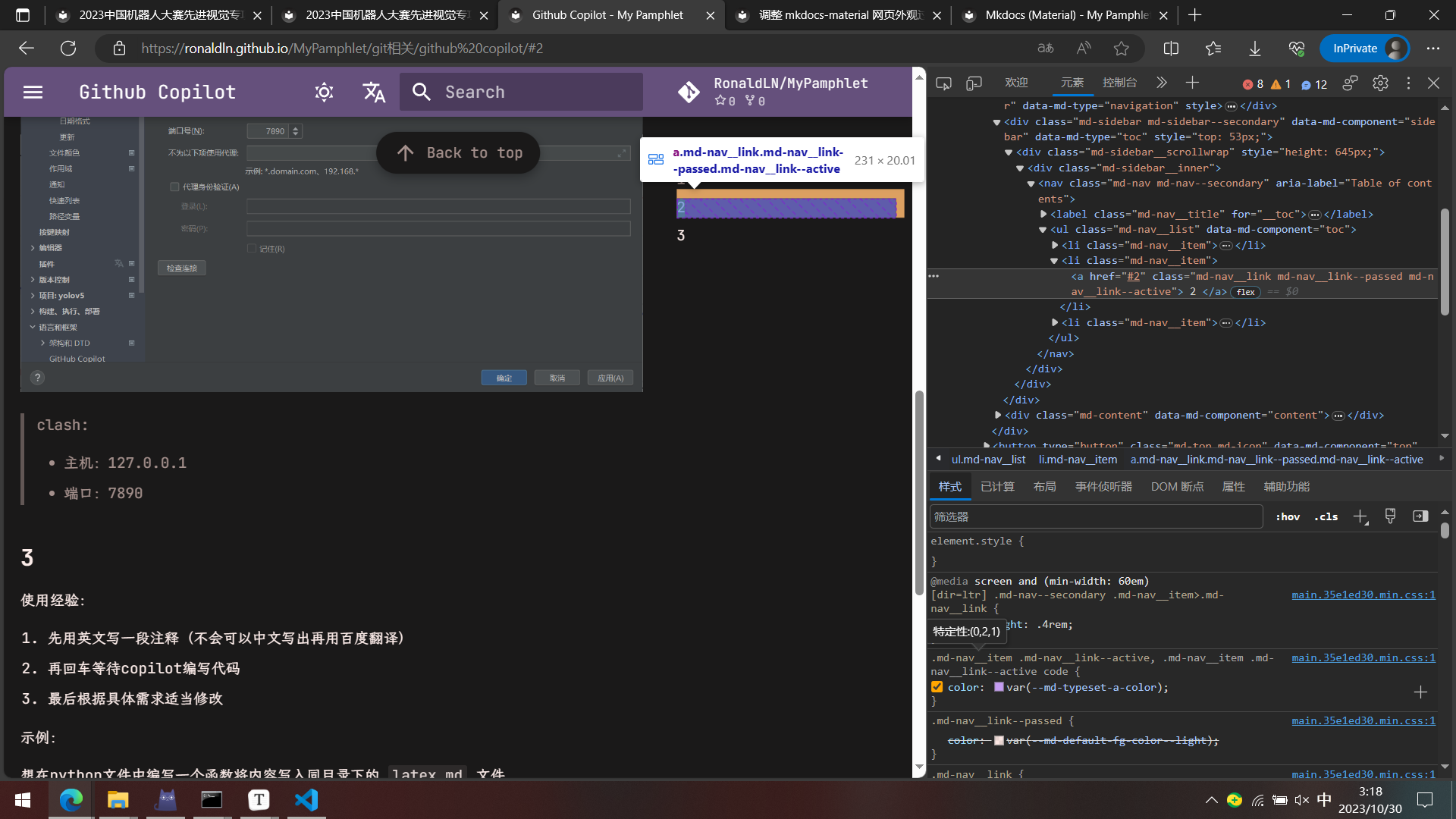
Task: Add this page to favorites star
Action: (x=1122, y=49)
